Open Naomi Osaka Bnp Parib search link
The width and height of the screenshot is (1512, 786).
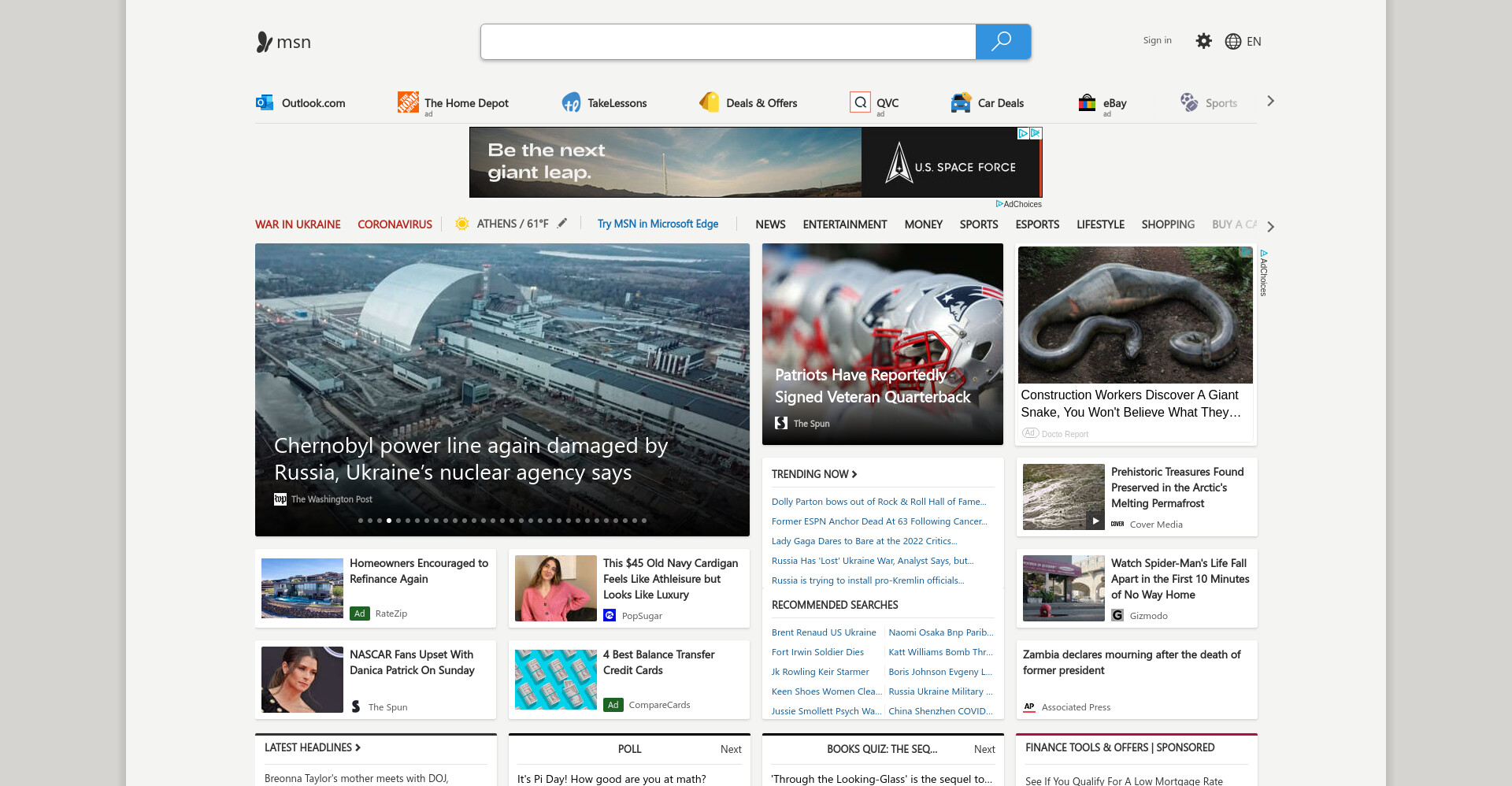pyautogui.click(x=941, y=632)
